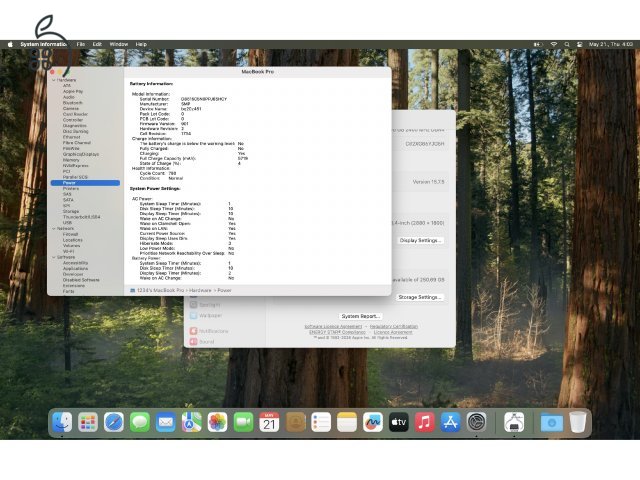
Task: Open App Store from the Dock
Action: 451,422
